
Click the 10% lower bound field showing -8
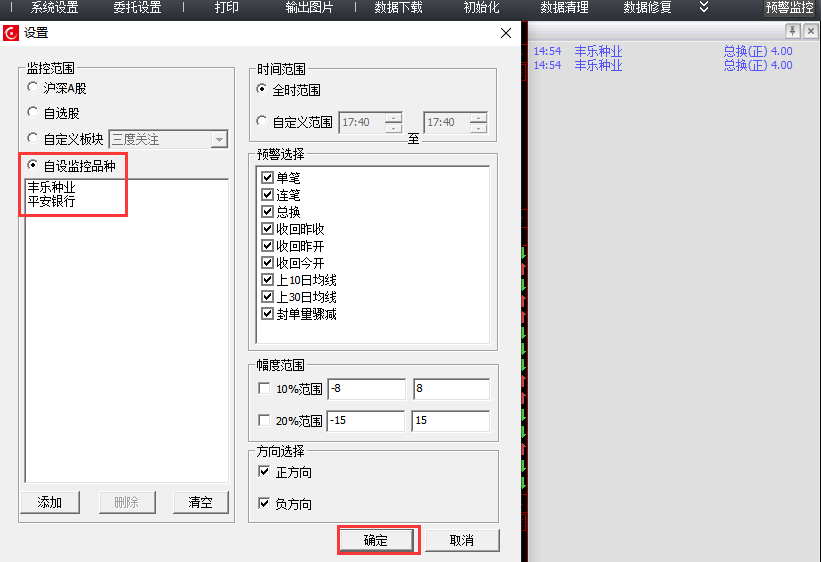367,389
